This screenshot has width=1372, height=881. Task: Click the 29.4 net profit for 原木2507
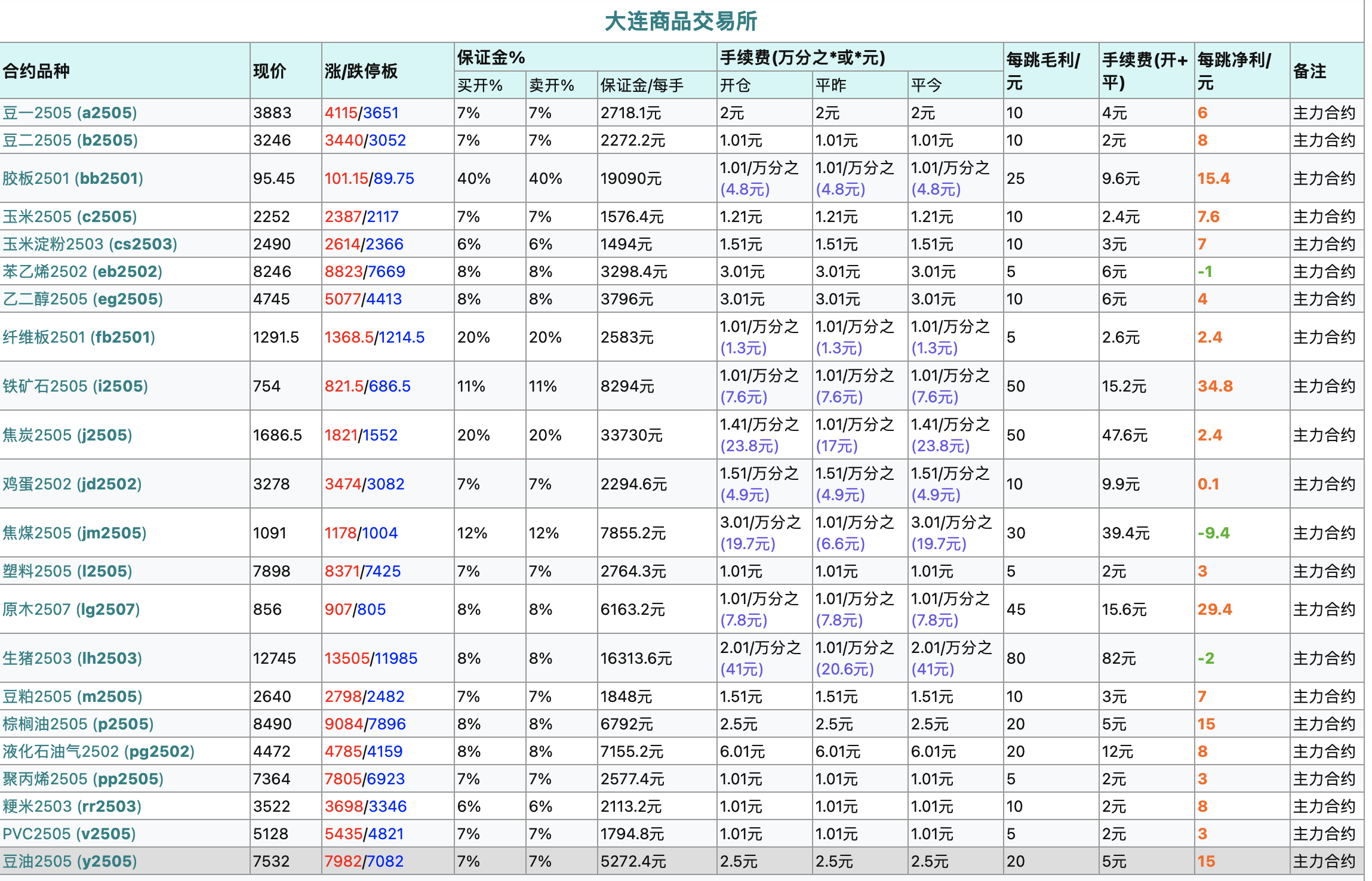tap(1215, 609)
